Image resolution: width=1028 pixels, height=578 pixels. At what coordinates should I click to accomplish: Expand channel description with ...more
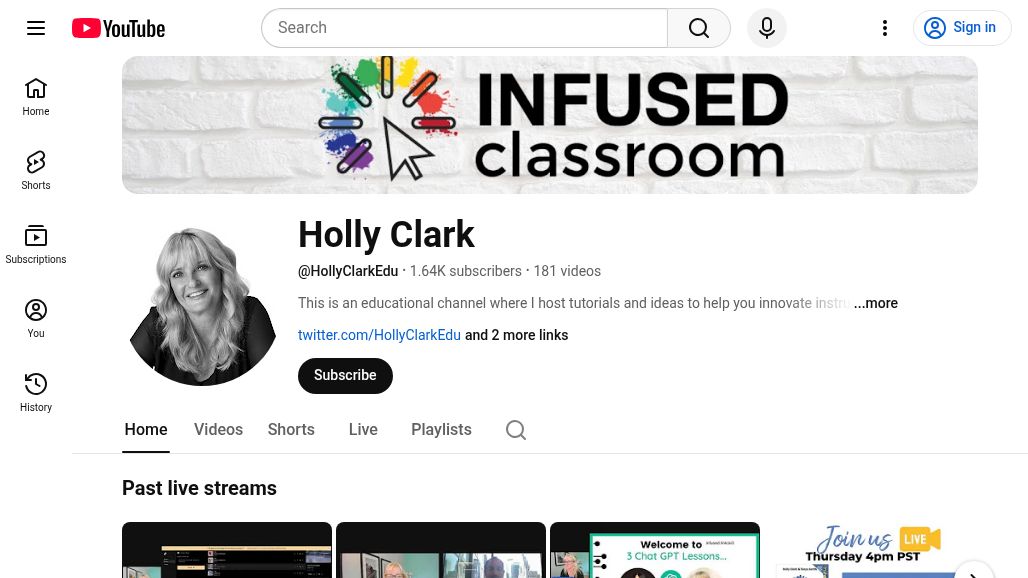click(x=876, y=303)
